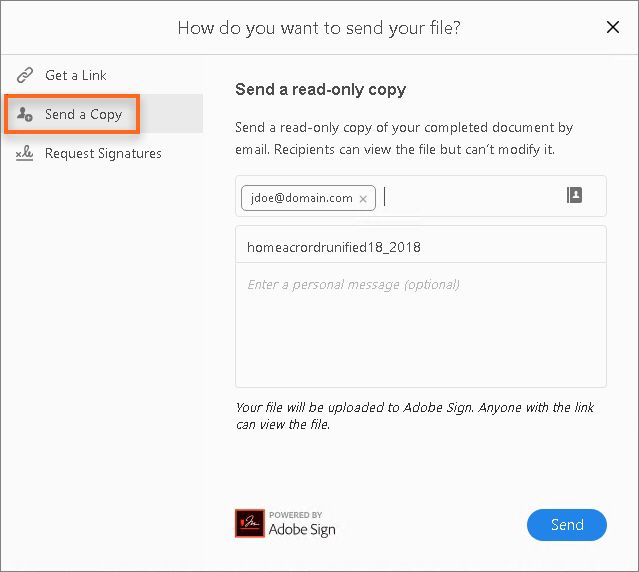Viewport: 639px width, 572px height.
Task: Click the subject field reading homeacrordrunified18_2018
Action: 420,245
